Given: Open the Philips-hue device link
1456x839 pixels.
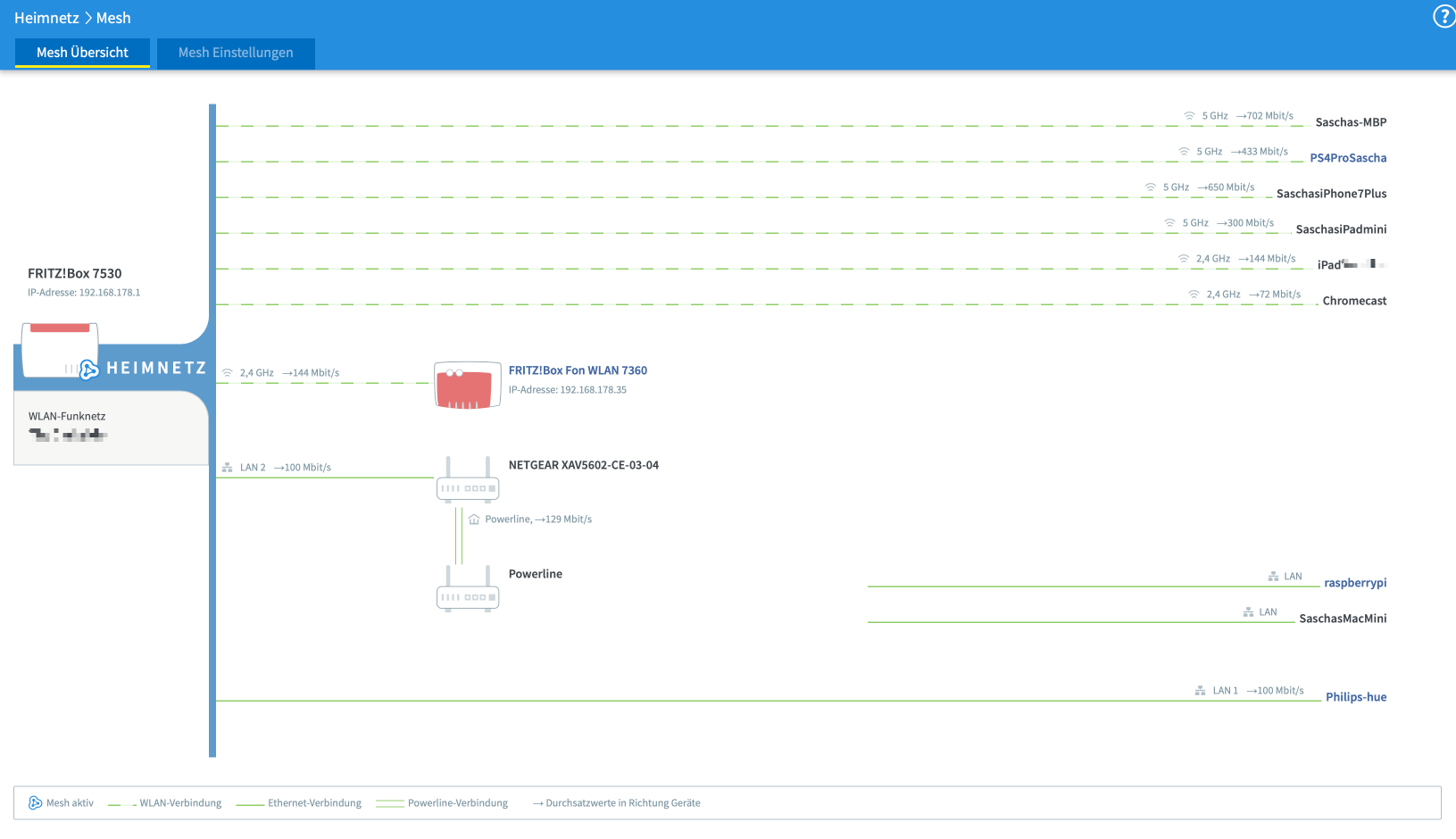Looking at the screenshot, I should (1355, 697).
